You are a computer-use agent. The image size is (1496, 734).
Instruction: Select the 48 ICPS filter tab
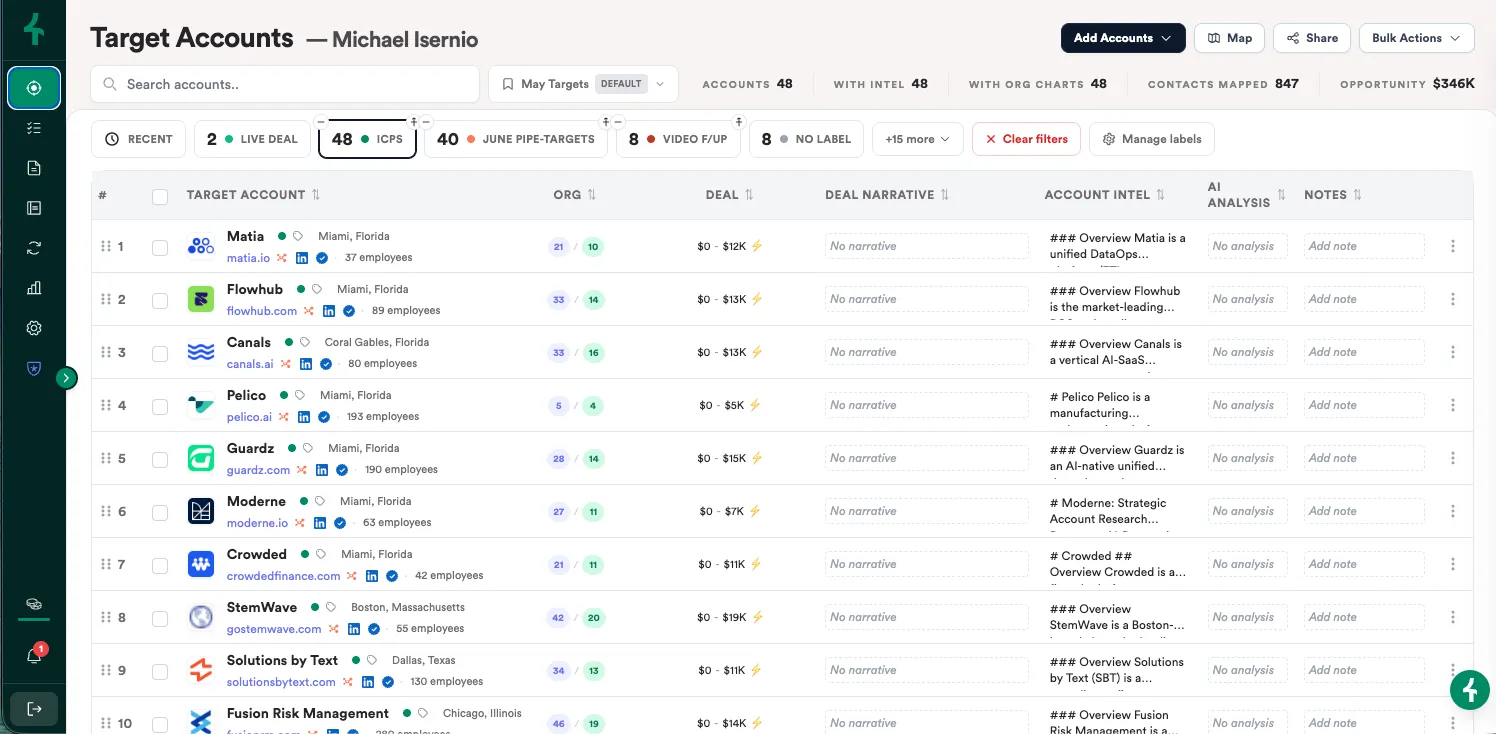point(367,139)
